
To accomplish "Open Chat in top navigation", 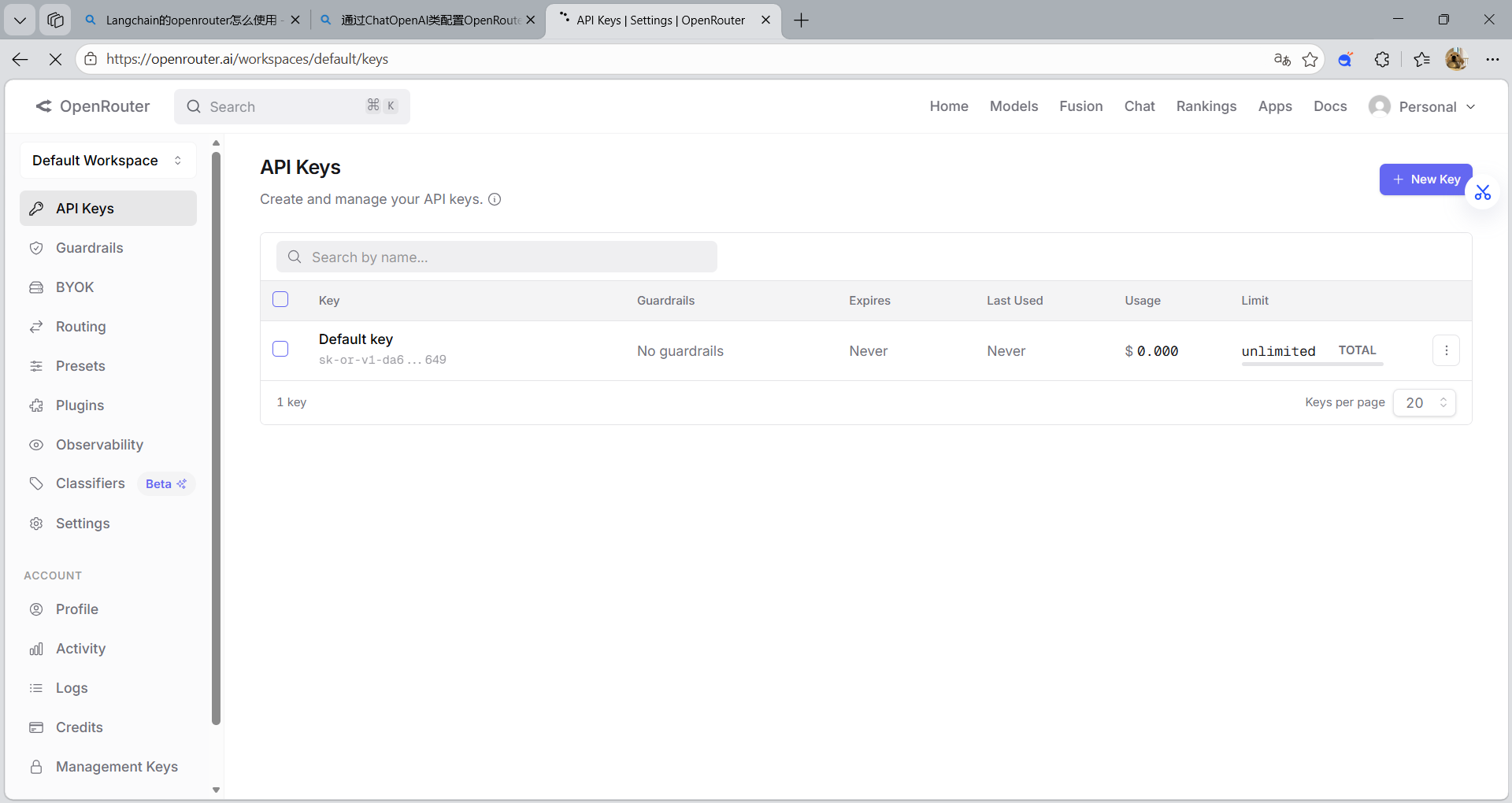I will [1140, 106].
